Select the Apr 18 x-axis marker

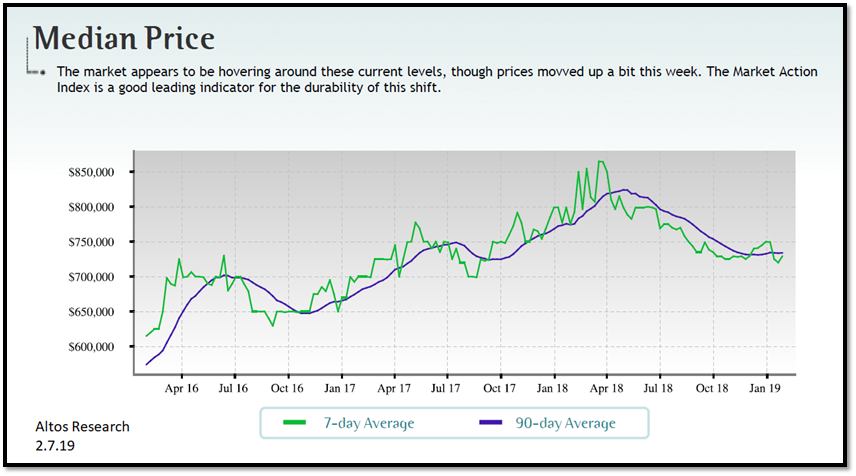pyautogui.click(x=605, y=388)
